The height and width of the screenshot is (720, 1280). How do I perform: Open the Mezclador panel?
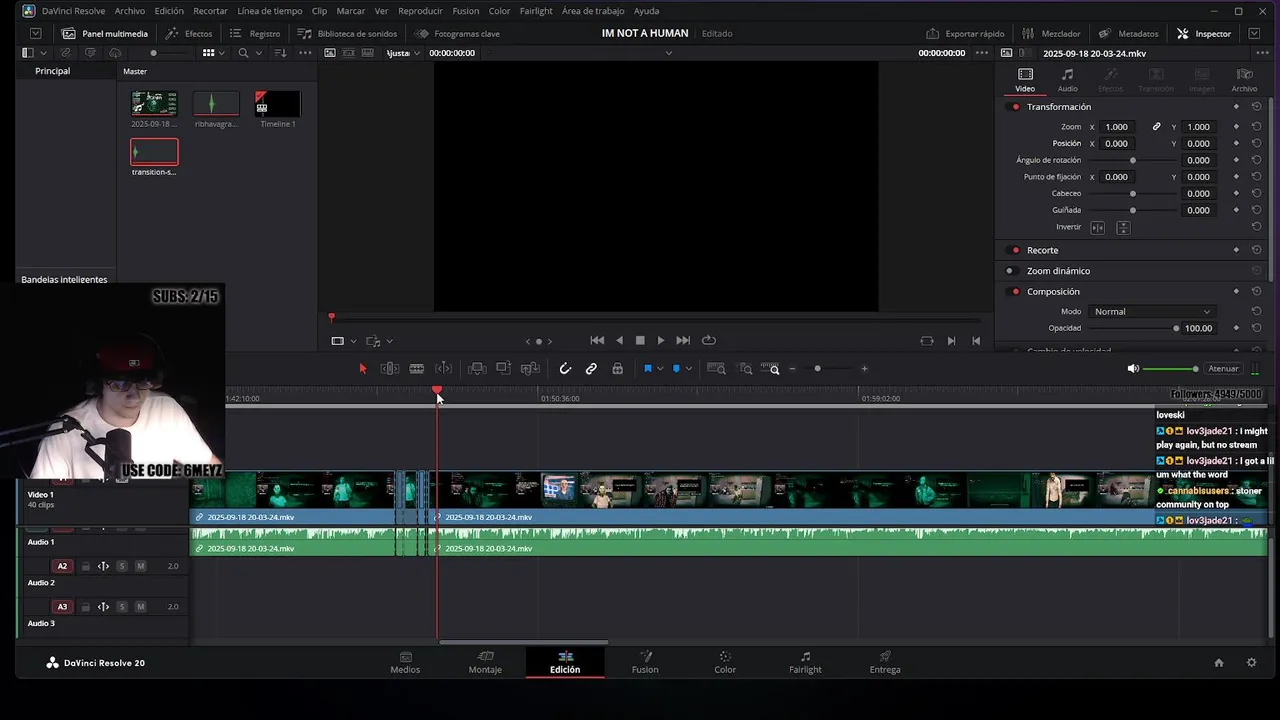[1051, 33]
